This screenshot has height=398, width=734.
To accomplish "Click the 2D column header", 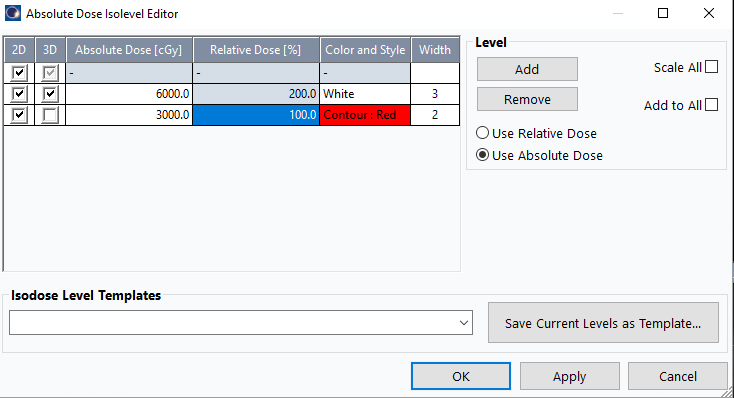I will 19,50.
